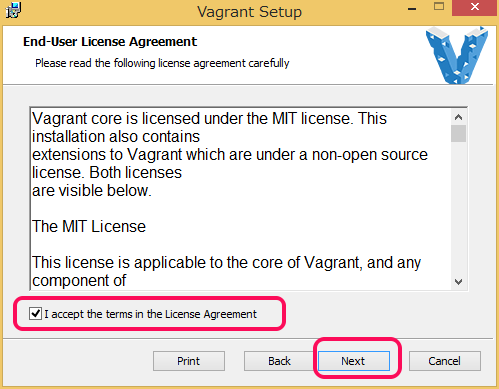Open the installer icon system menu
This screenshot has width=499, height=389.
coord(13,10)
